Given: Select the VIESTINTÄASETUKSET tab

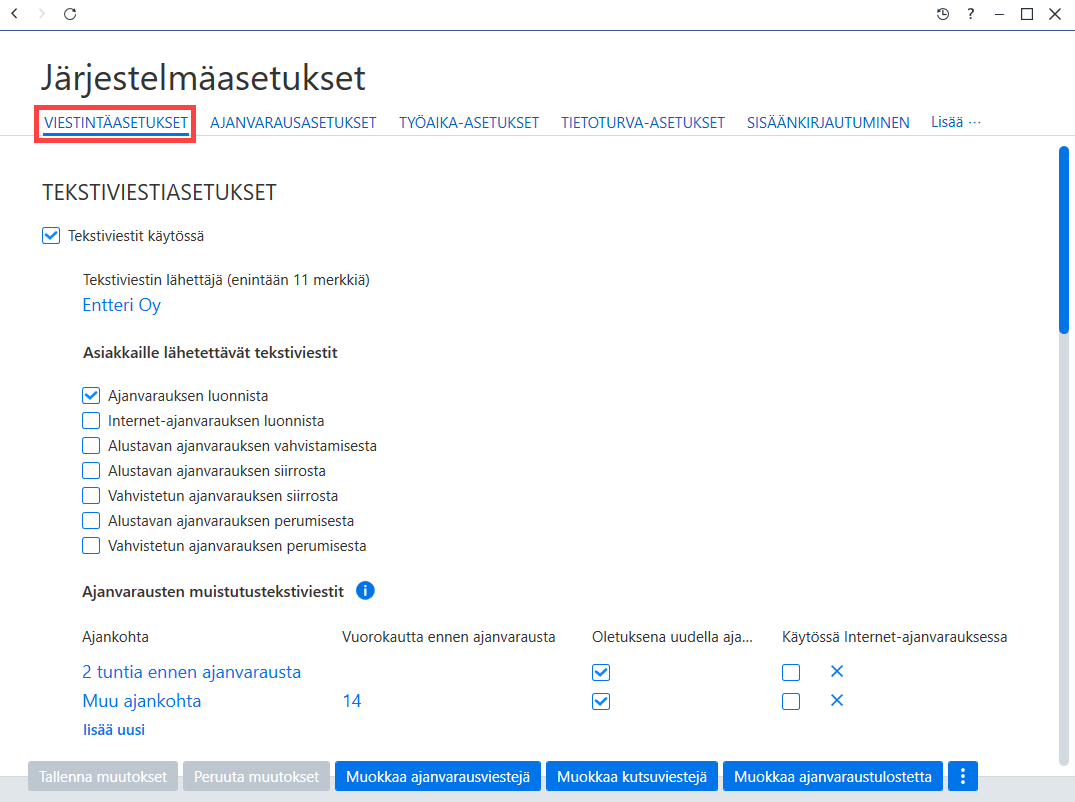Looking at the screenshot, I should point(116,123).
